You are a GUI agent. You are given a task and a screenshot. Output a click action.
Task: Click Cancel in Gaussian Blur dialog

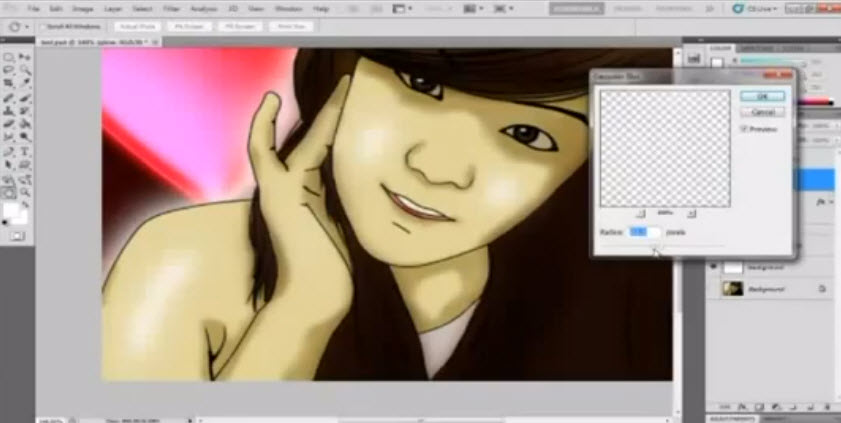coord(762,113)
